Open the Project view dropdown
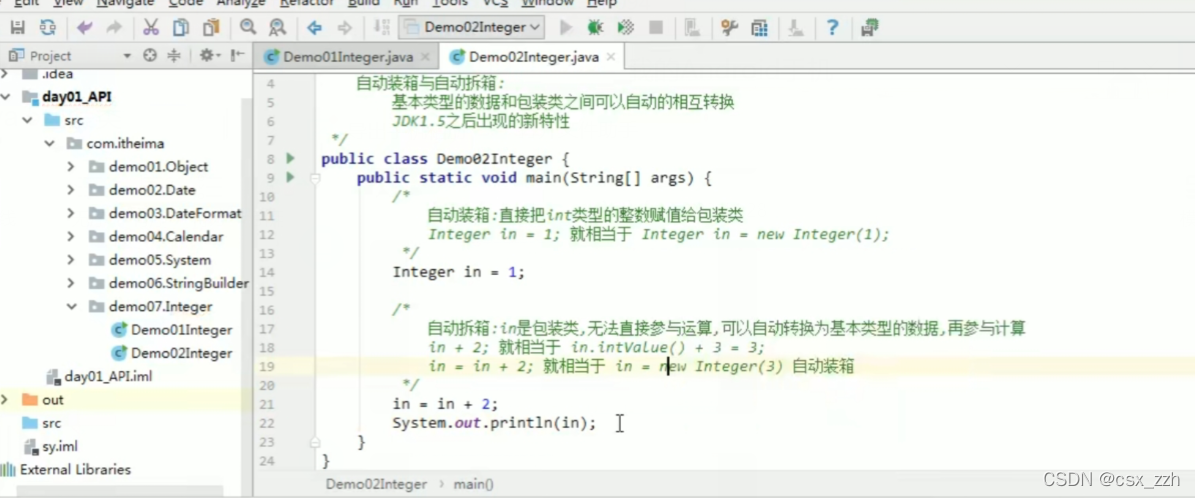The width and height of the screenshot is (1195, 498). (127, 56)
